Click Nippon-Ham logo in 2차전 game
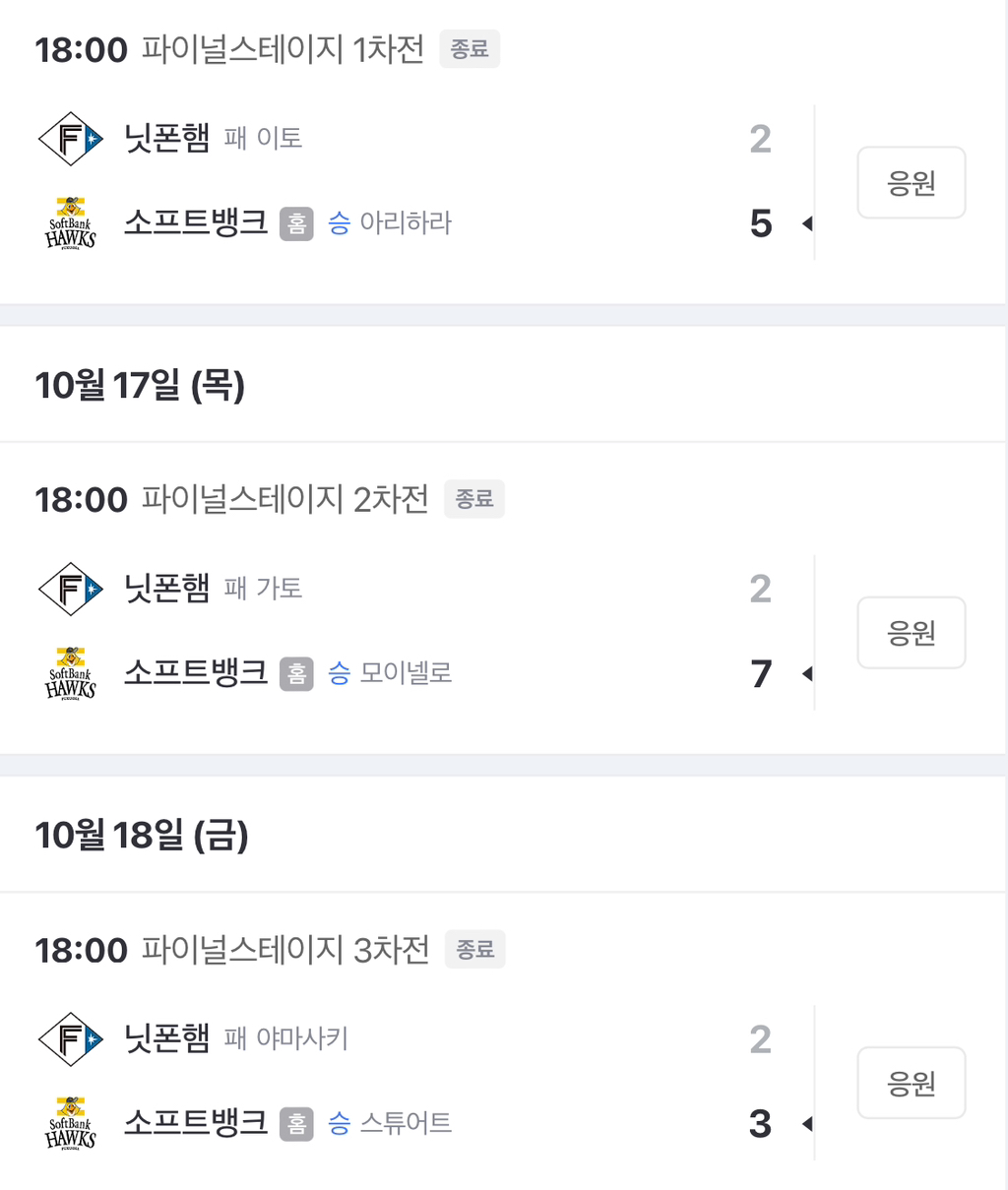Image resolution: width=1008 pixels, height=1190 pixels. 70,589
